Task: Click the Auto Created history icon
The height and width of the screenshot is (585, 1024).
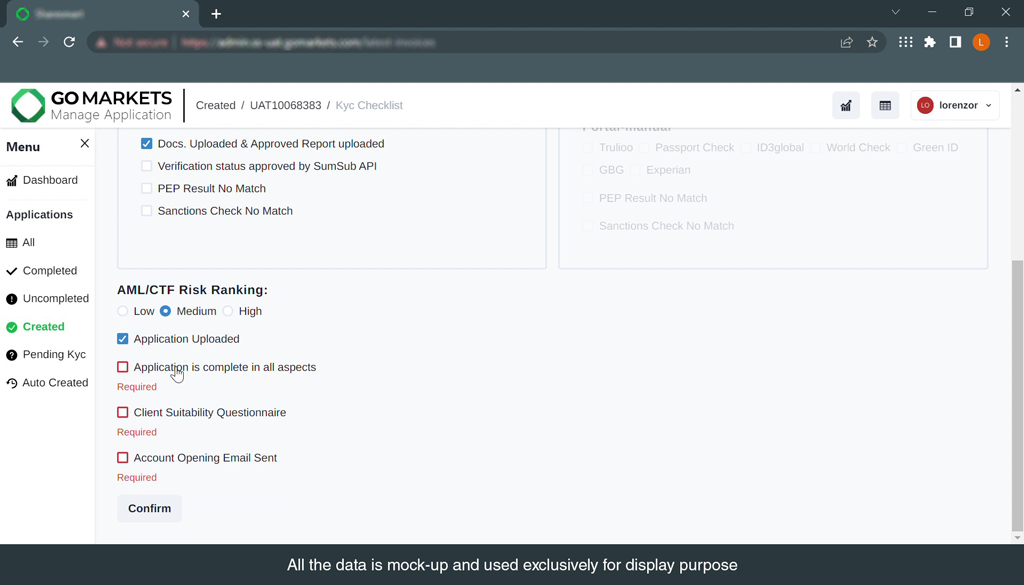Action: point(12,383)
